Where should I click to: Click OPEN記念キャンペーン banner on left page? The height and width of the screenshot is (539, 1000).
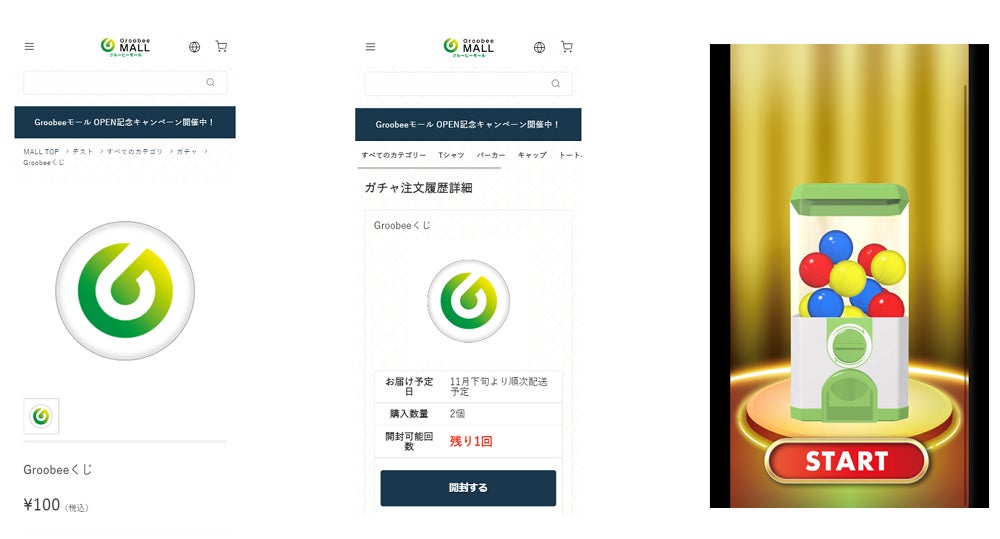tap(125, 122)
